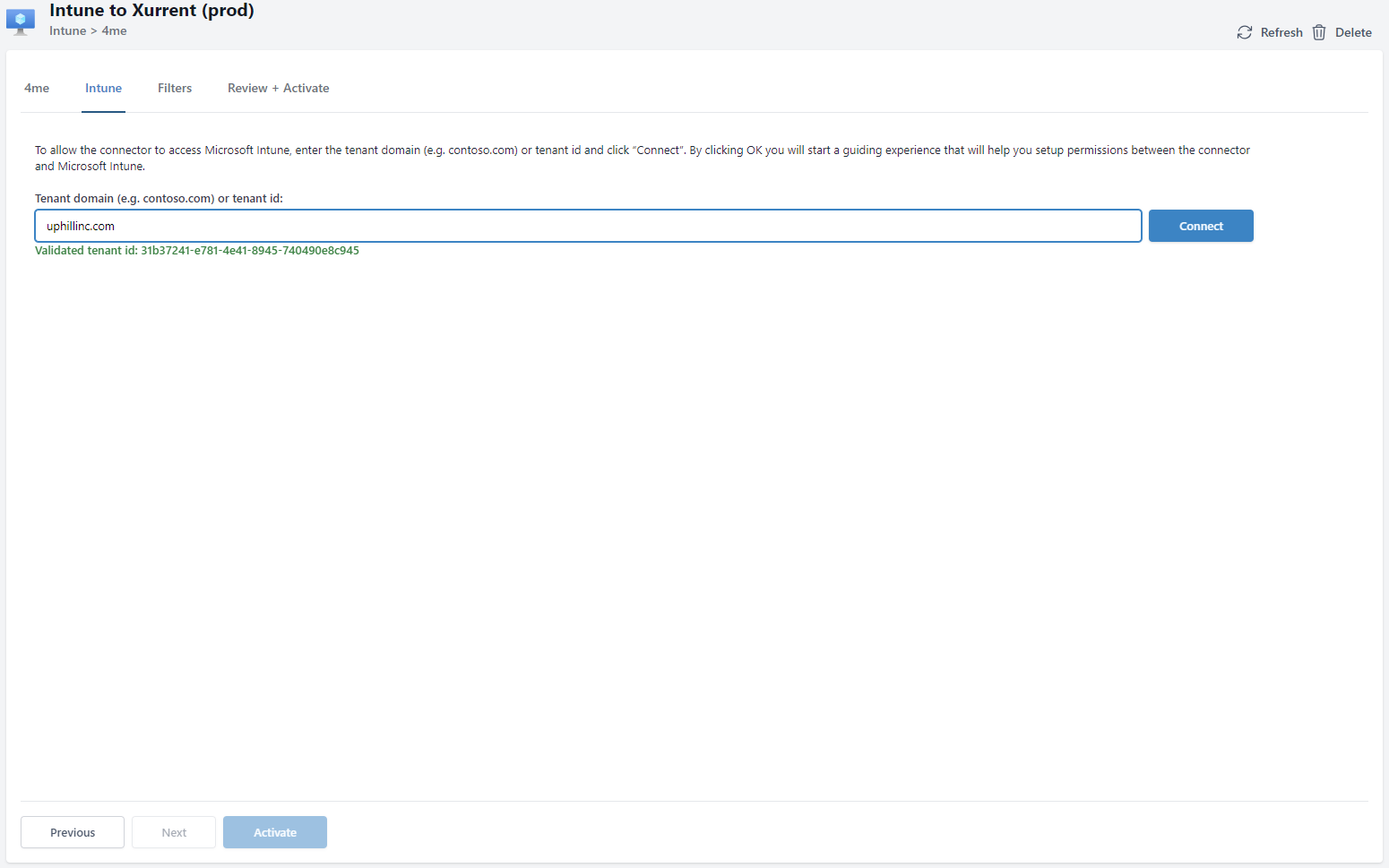Click the circular arrows Refresh icon
Screen dimensions: 1389x868
1244,32
